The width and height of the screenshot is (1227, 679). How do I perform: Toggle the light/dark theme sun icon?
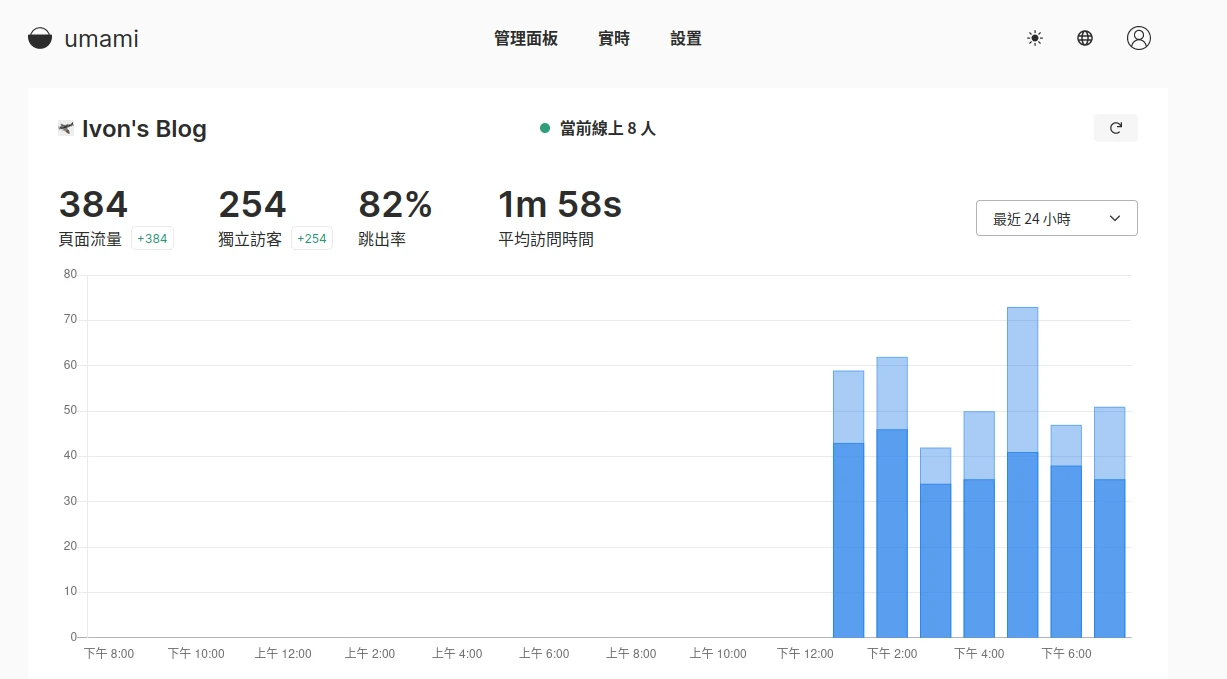coord(1034,38)
